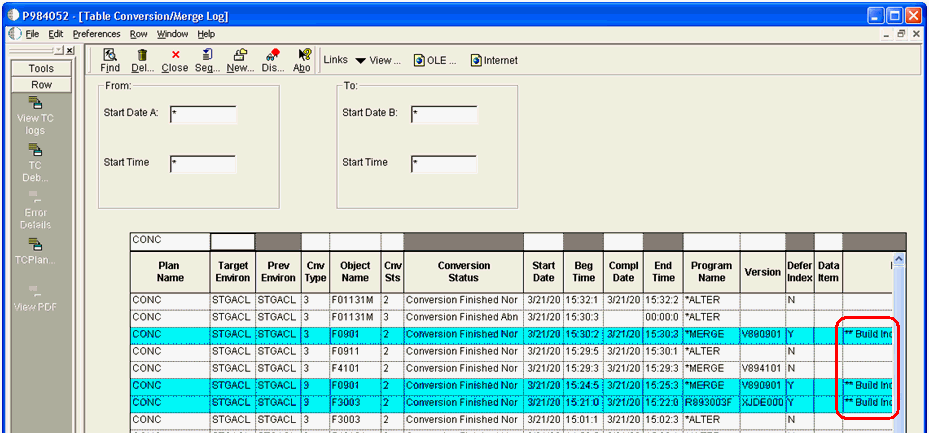Screen dimensions: 929x433
Task: Click the grid scrollbar up arrow
Action: tap(897, 260)
